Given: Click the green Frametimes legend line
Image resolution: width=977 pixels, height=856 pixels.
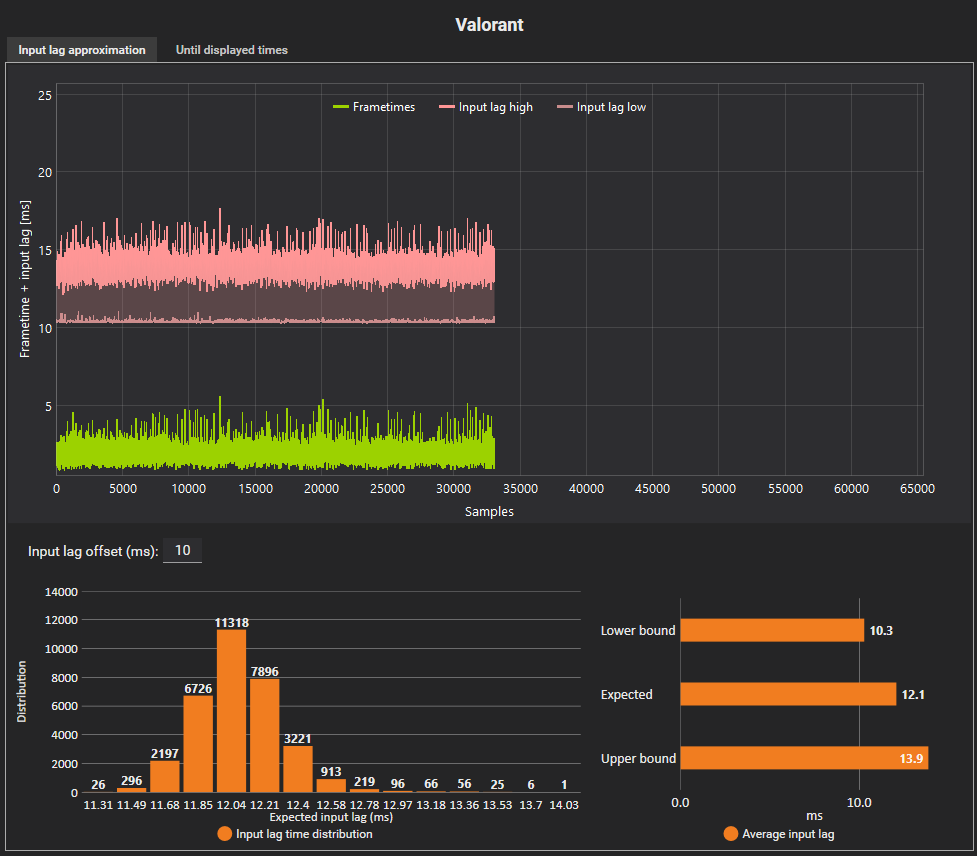Looking at the screenshot, I should point(341,107).
